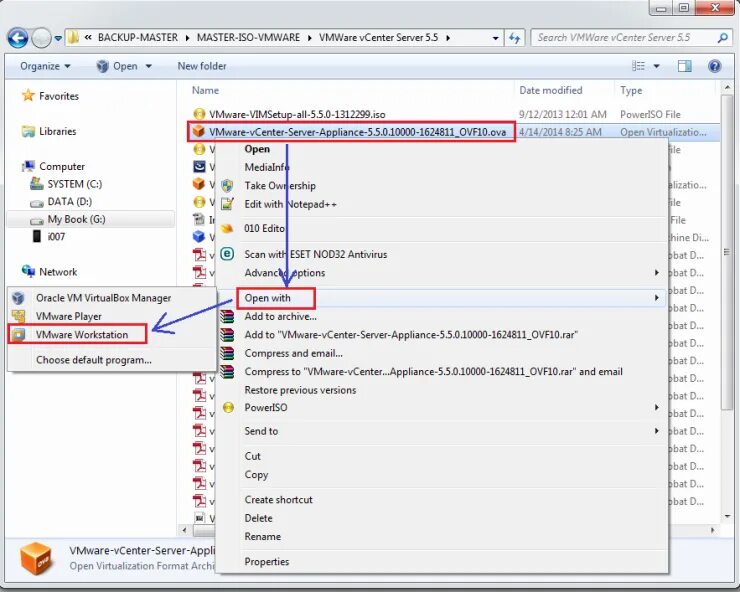Image resolution: width=740 pixels, height=592 pixels.
Task: Click the OVF thumbnail in details pane
Action: click(36, 559)
